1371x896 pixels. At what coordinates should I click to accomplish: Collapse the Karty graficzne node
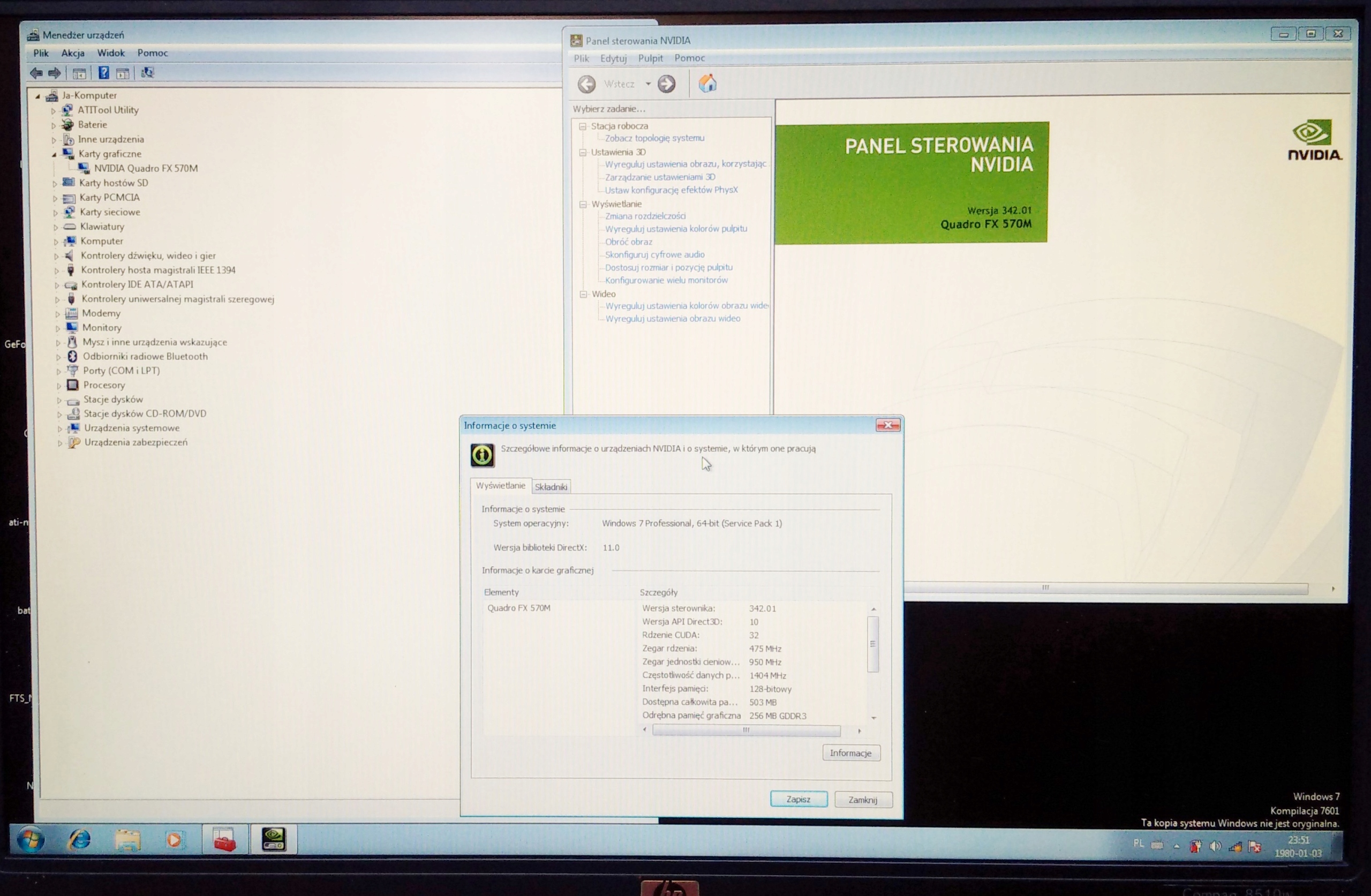54,154
